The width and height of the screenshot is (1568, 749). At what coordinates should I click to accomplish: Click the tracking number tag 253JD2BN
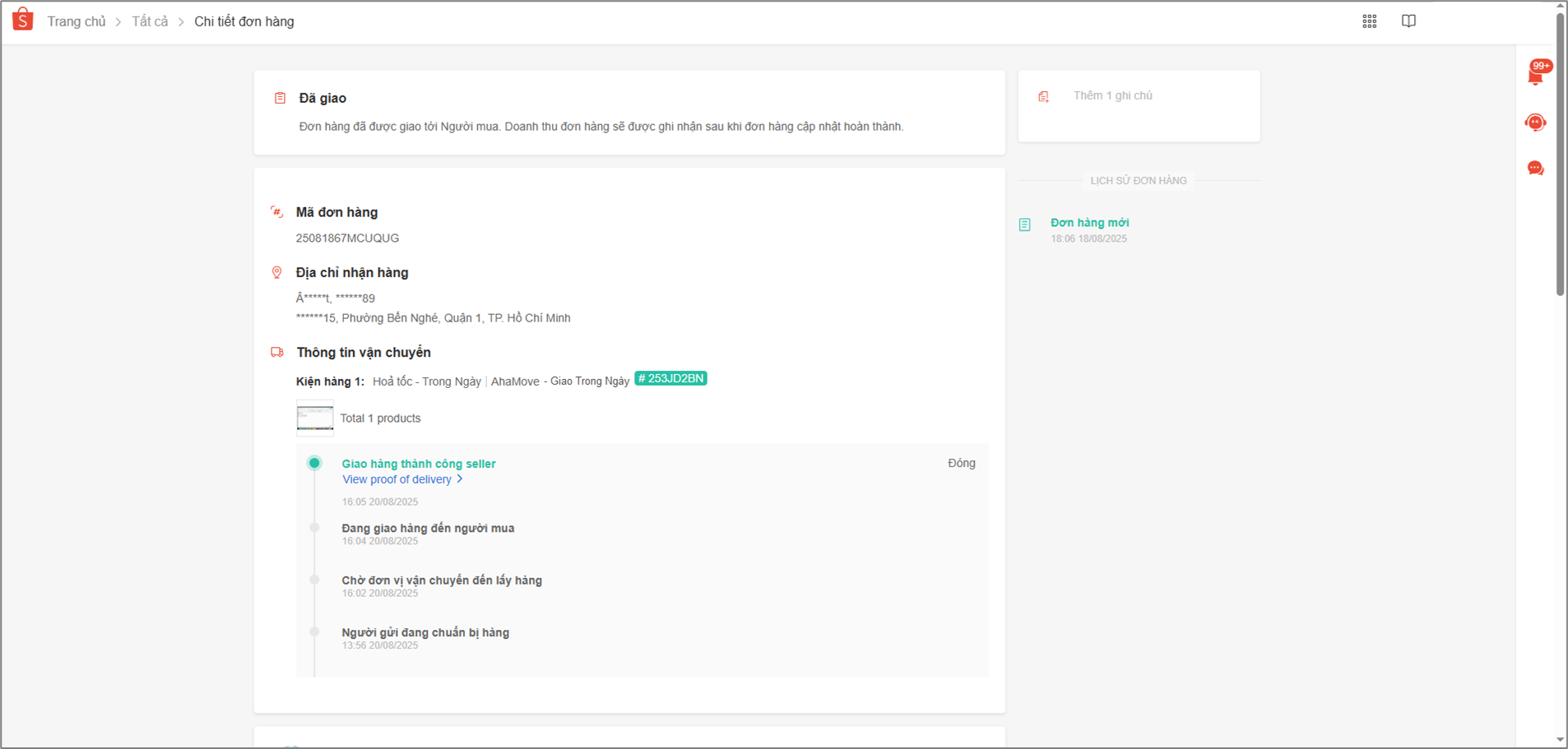[x=670, y=378]
